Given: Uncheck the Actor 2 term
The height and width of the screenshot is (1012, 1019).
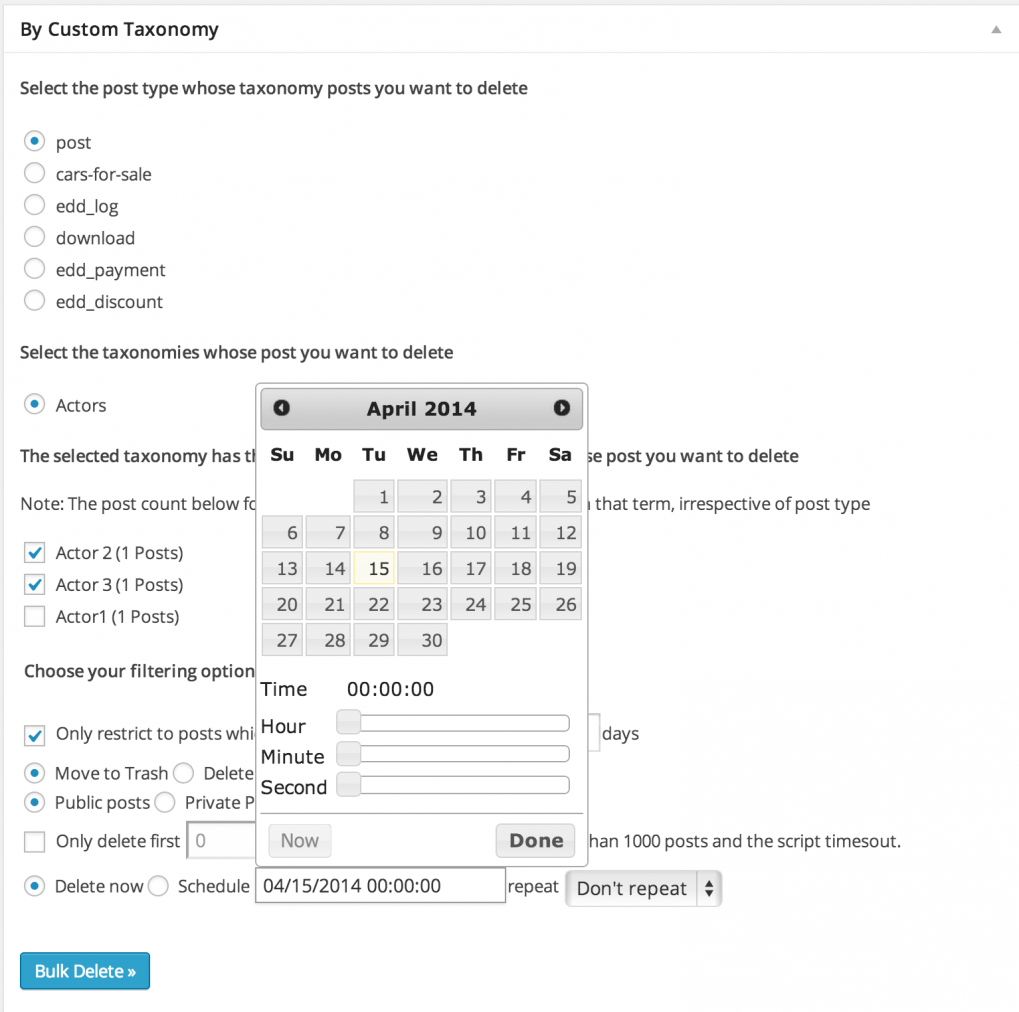Looking at the screenshot, I should click(x=34, y=552).
